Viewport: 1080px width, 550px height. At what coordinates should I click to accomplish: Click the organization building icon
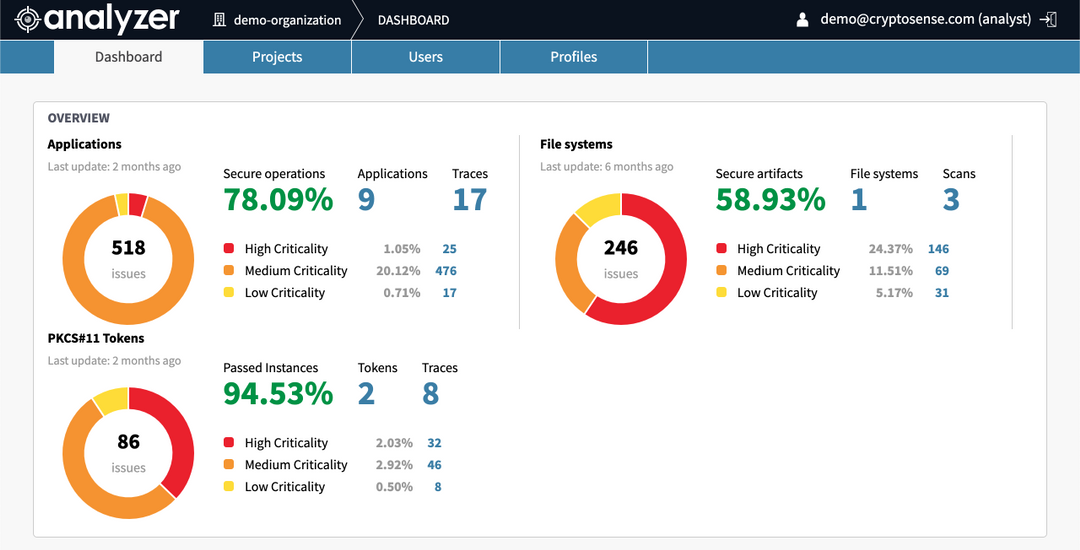[219, 20]
